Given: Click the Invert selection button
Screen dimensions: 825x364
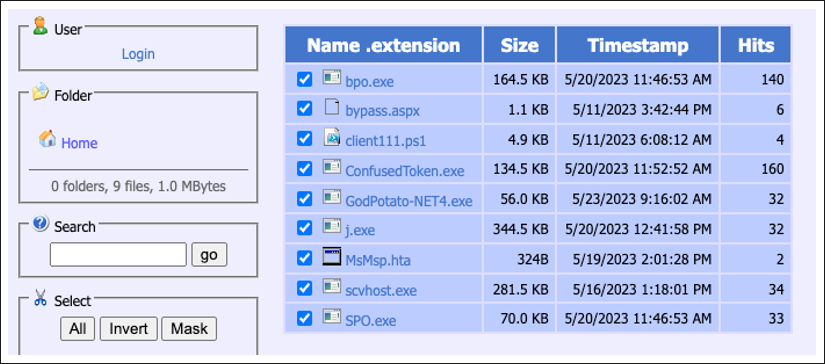Looking at the screenshot, I should (x=128, y=329).
